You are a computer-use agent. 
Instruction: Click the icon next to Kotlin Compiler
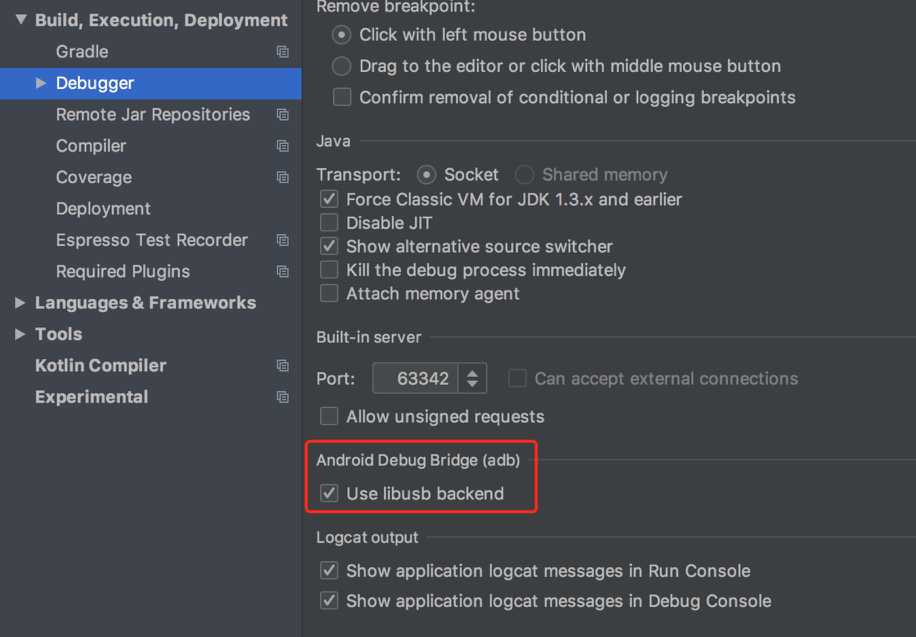(282, 365)
